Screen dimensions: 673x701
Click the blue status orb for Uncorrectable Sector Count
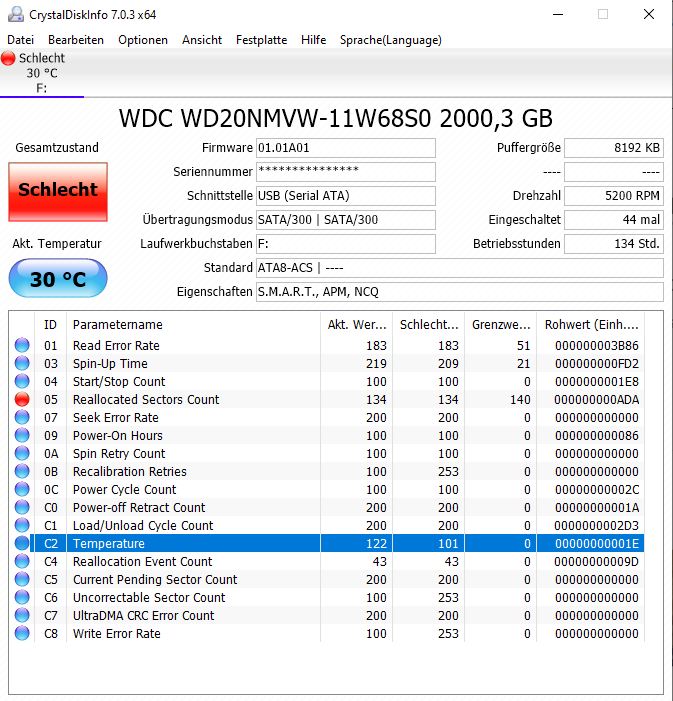coord(22,597)
